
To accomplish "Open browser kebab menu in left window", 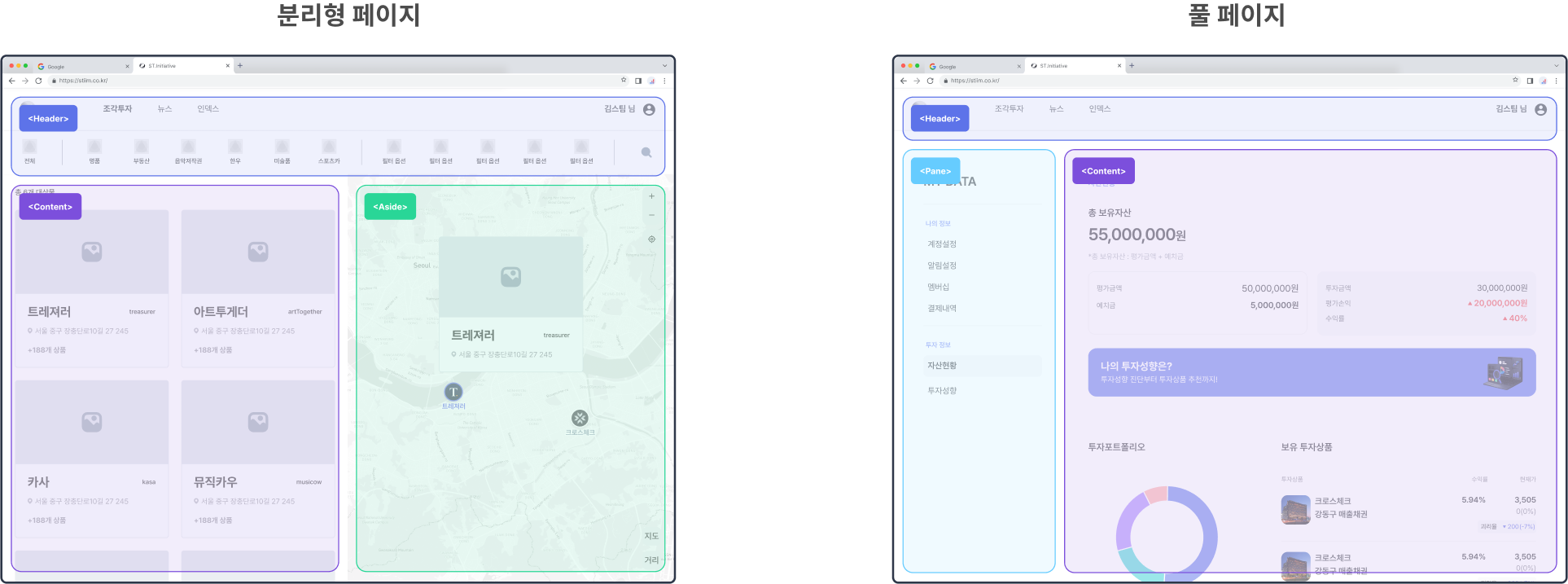I will coord(664,81).
